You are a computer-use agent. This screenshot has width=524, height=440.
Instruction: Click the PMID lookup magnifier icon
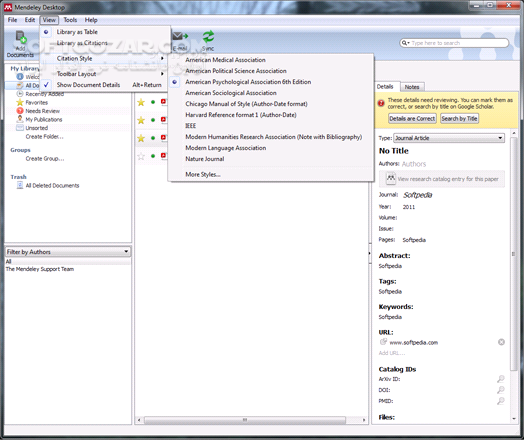click(x=501, y=401)
